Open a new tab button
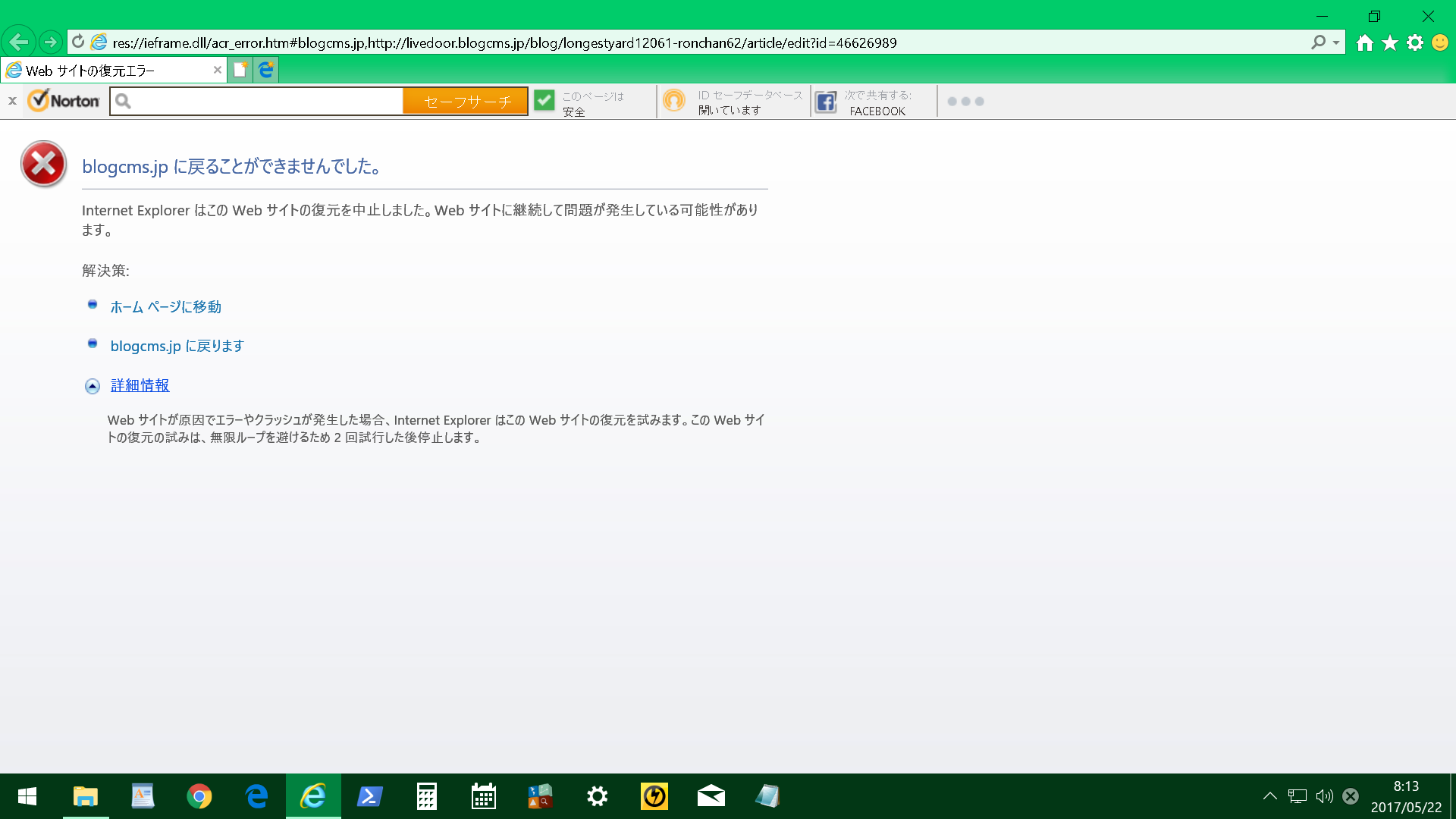Screen dimensions: 1456x819 (x=240, y=71)
